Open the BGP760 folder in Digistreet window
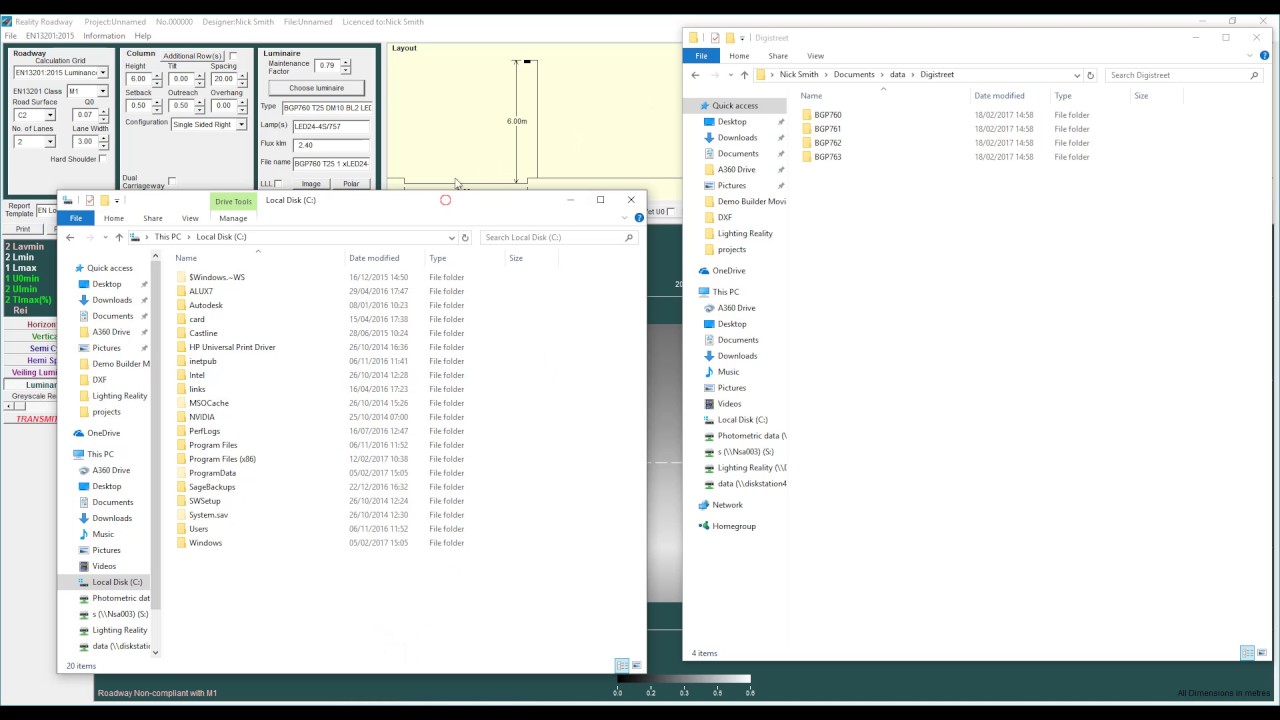 [x=827, y=115]
